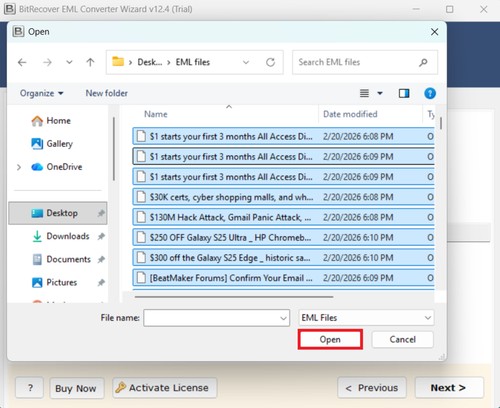Close the Open dialog

[x=434, y=32]
